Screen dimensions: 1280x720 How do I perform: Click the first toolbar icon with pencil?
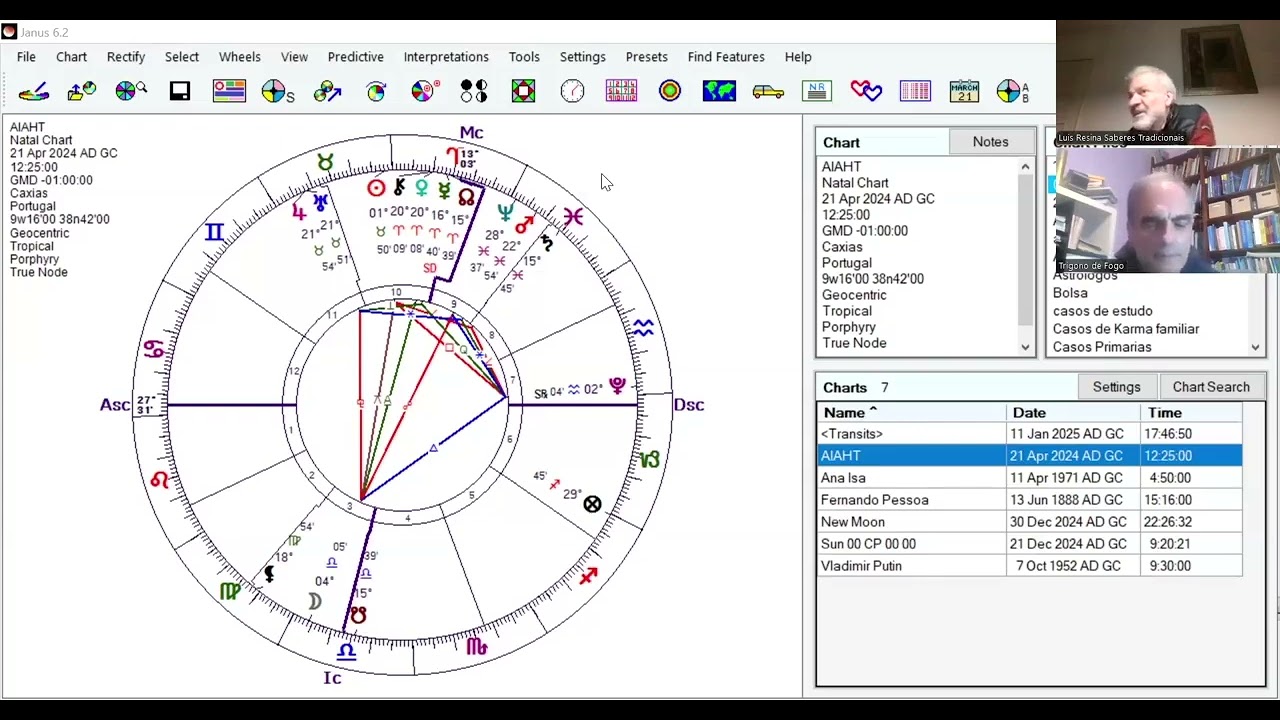pos(33,92)
